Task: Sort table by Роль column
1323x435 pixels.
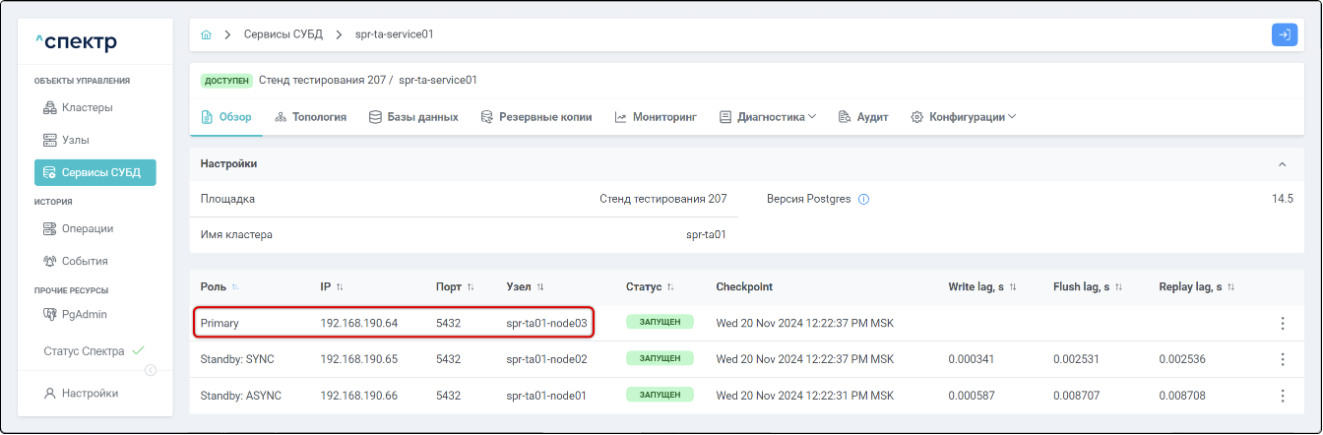Action: tap(236, 288)
